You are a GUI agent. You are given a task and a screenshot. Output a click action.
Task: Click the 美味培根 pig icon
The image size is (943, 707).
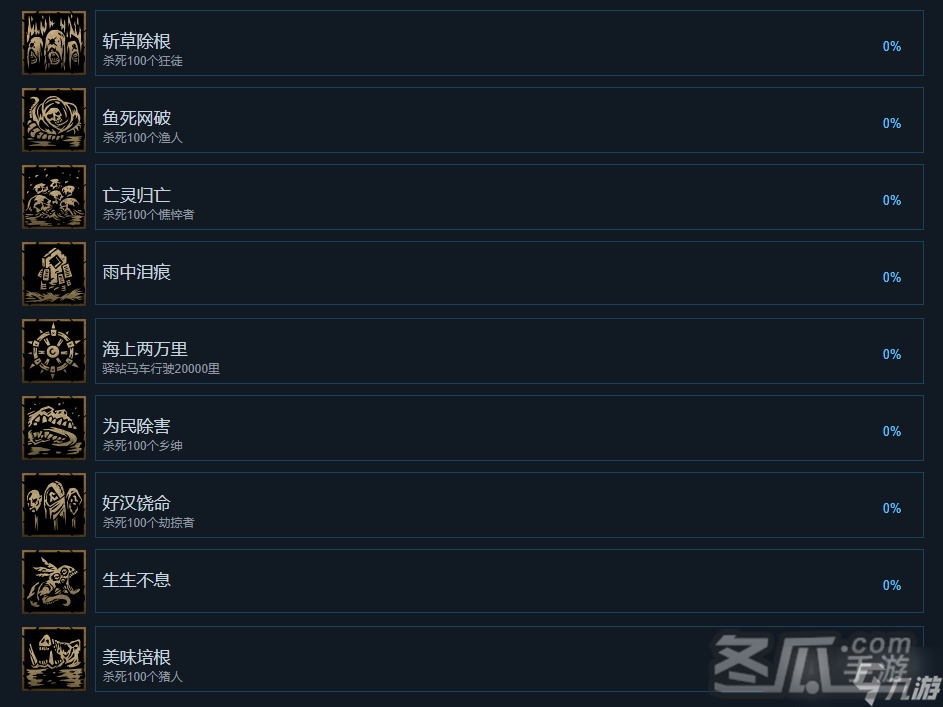pos(54,658)
